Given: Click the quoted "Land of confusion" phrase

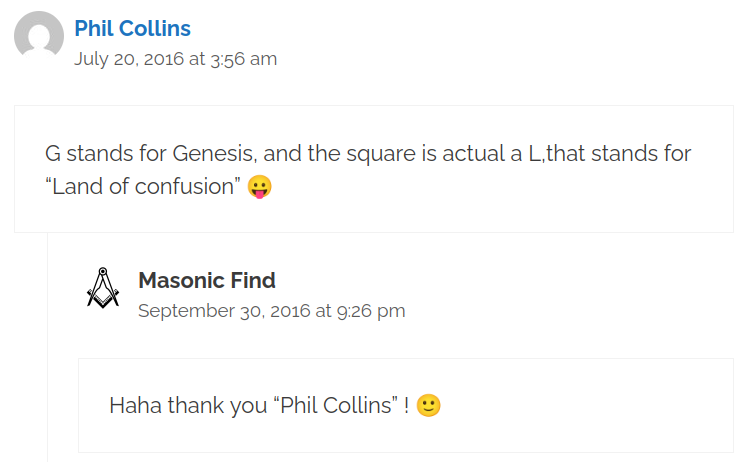Looking at the screenshot, I should click(143, 186).
